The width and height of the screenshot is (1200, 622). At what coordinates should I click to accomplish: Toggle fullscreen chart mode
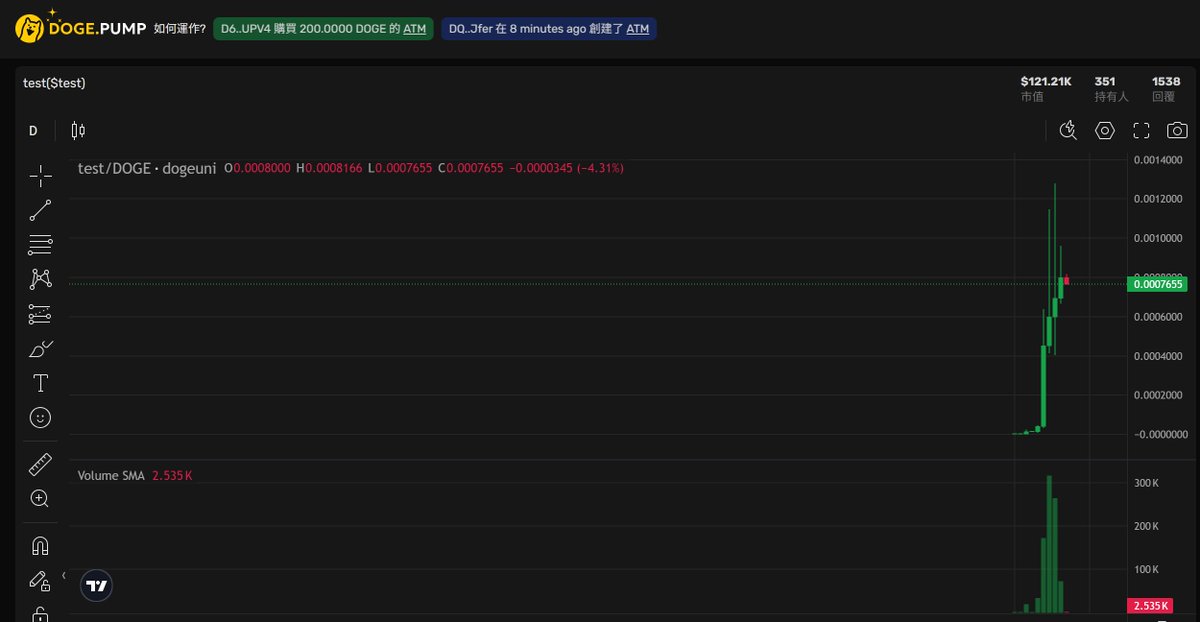(1141, 131)
